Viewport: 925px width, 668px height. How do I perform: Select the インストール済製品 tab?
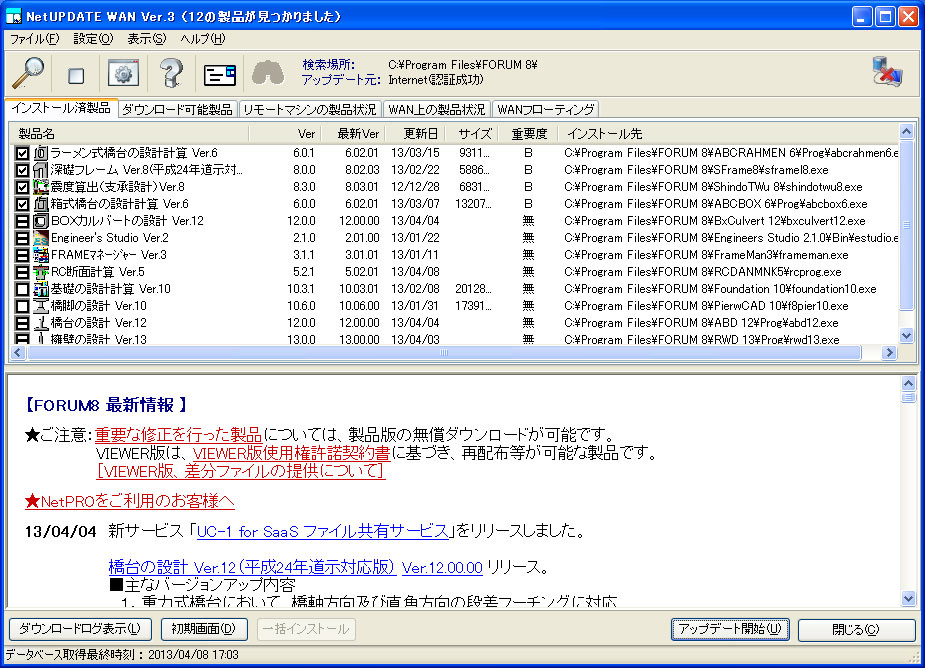tap(61, 108)
